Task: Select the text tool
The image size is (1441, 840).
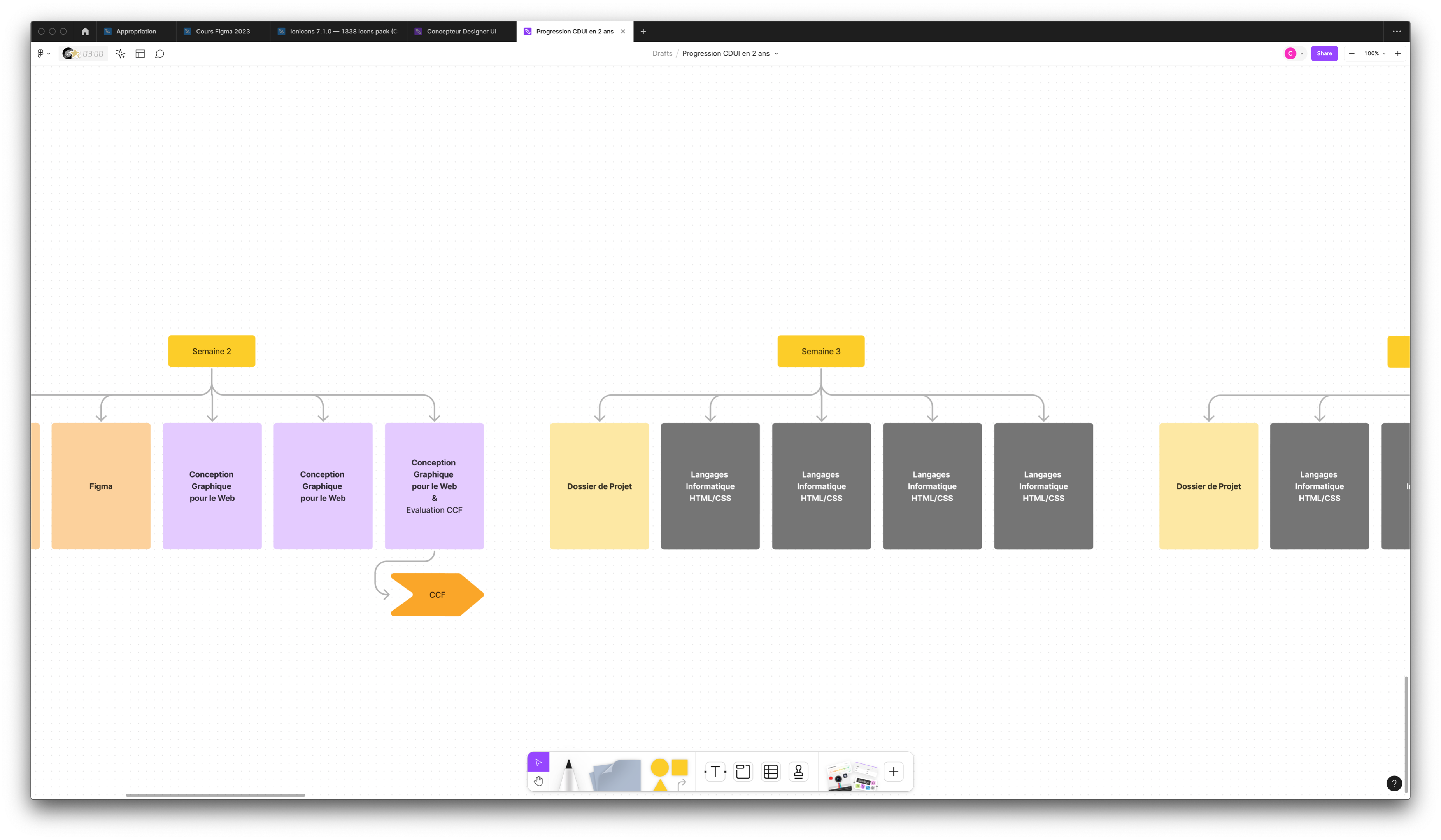Action: tap(715, 772)
